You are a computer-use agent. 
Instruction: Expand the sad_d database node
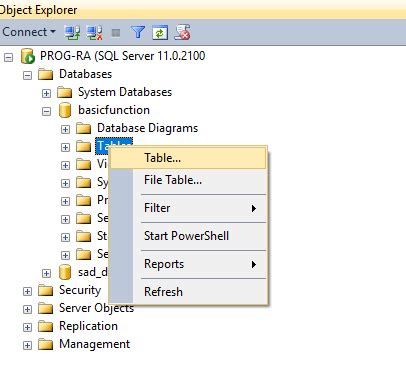coord(46,273)
